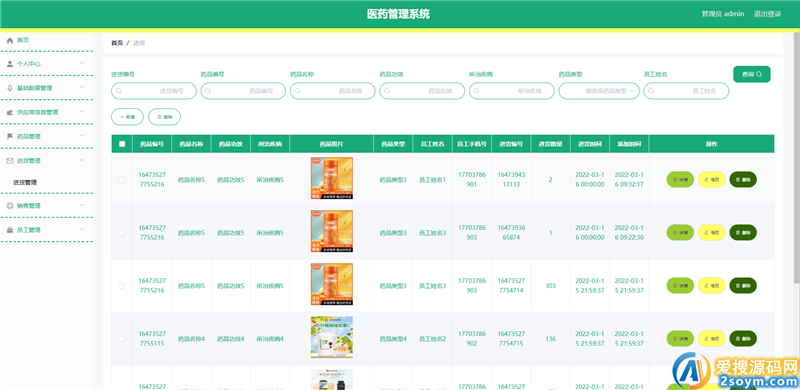
Task: Expand the 销售管理 sidebar chevron
Action: [x=82, y=205]
